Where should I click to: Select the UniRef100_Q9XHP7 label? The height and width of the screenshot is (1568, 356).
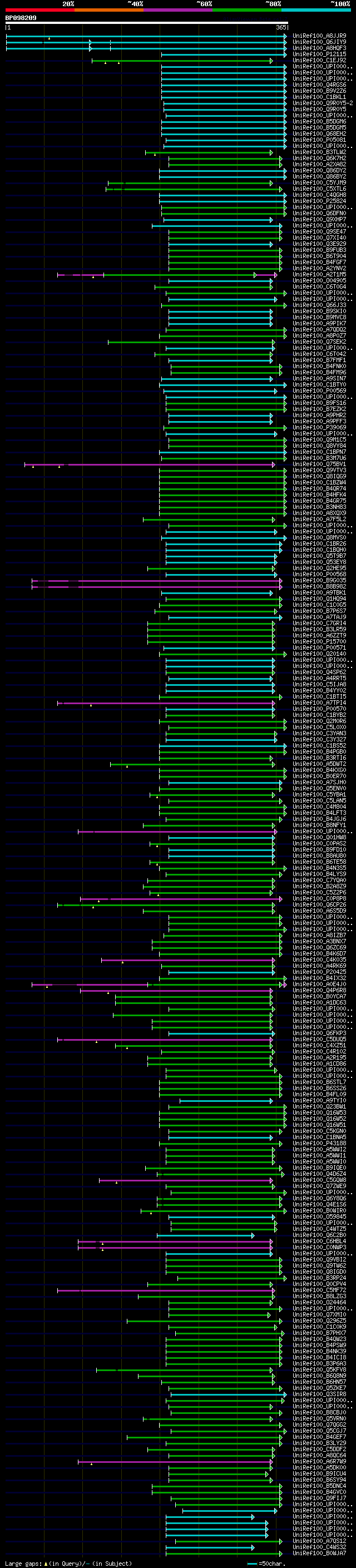click(x=319, y=219)
